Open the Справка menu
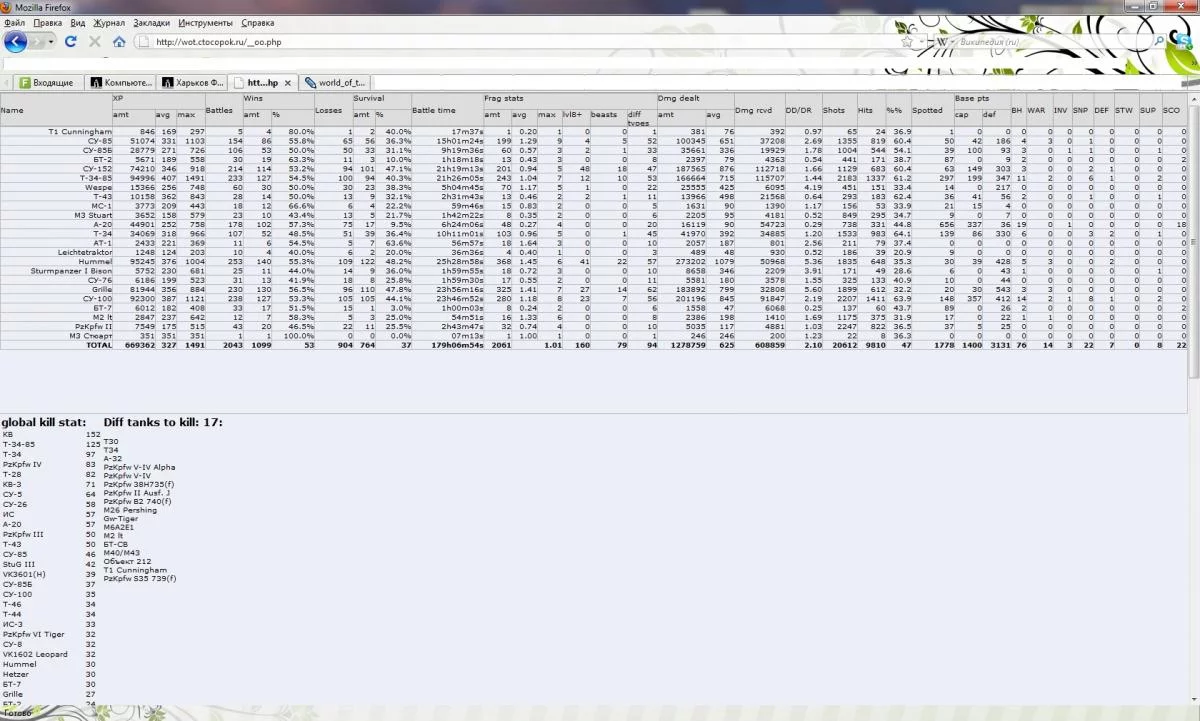Viewport: 1200px width, 721px height. pyautogui.click(x=258, y=22)
